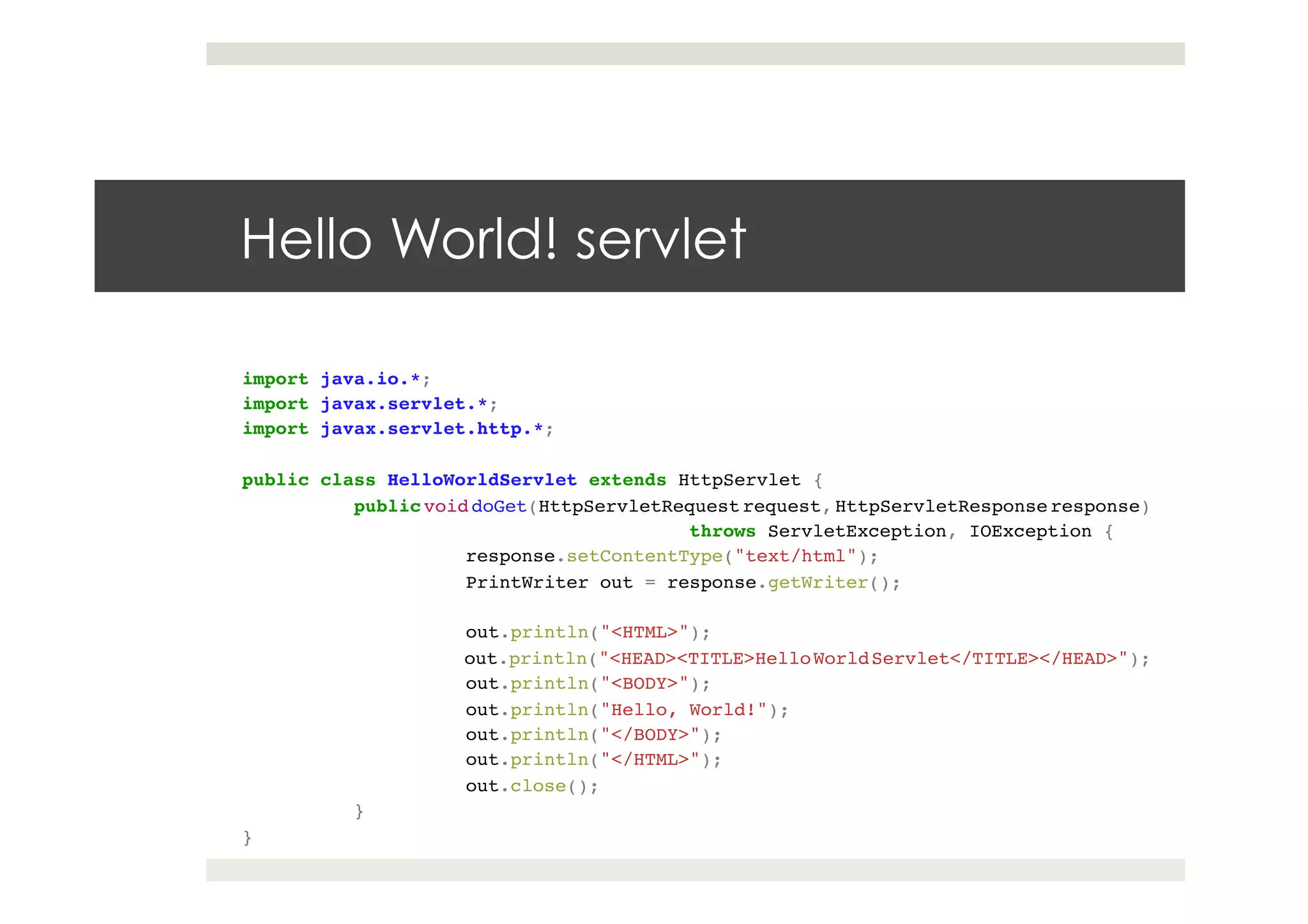Viewport: 1308px width, 924px height.
Task: Click the "HttpServlet" superclass name after extends
Action: [x=739, y=480]
